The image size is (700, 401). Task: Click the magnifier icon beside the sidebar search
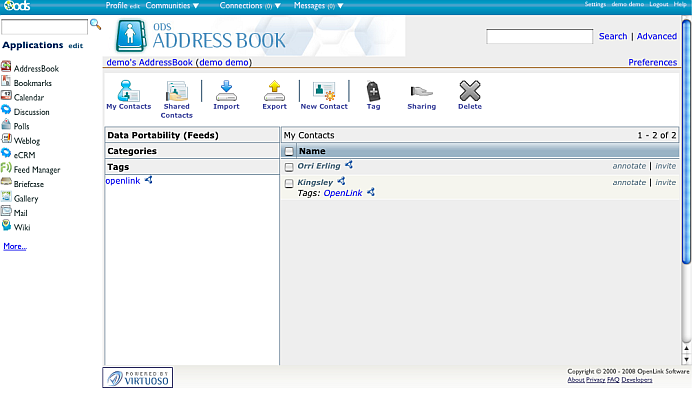click(96, 24)
